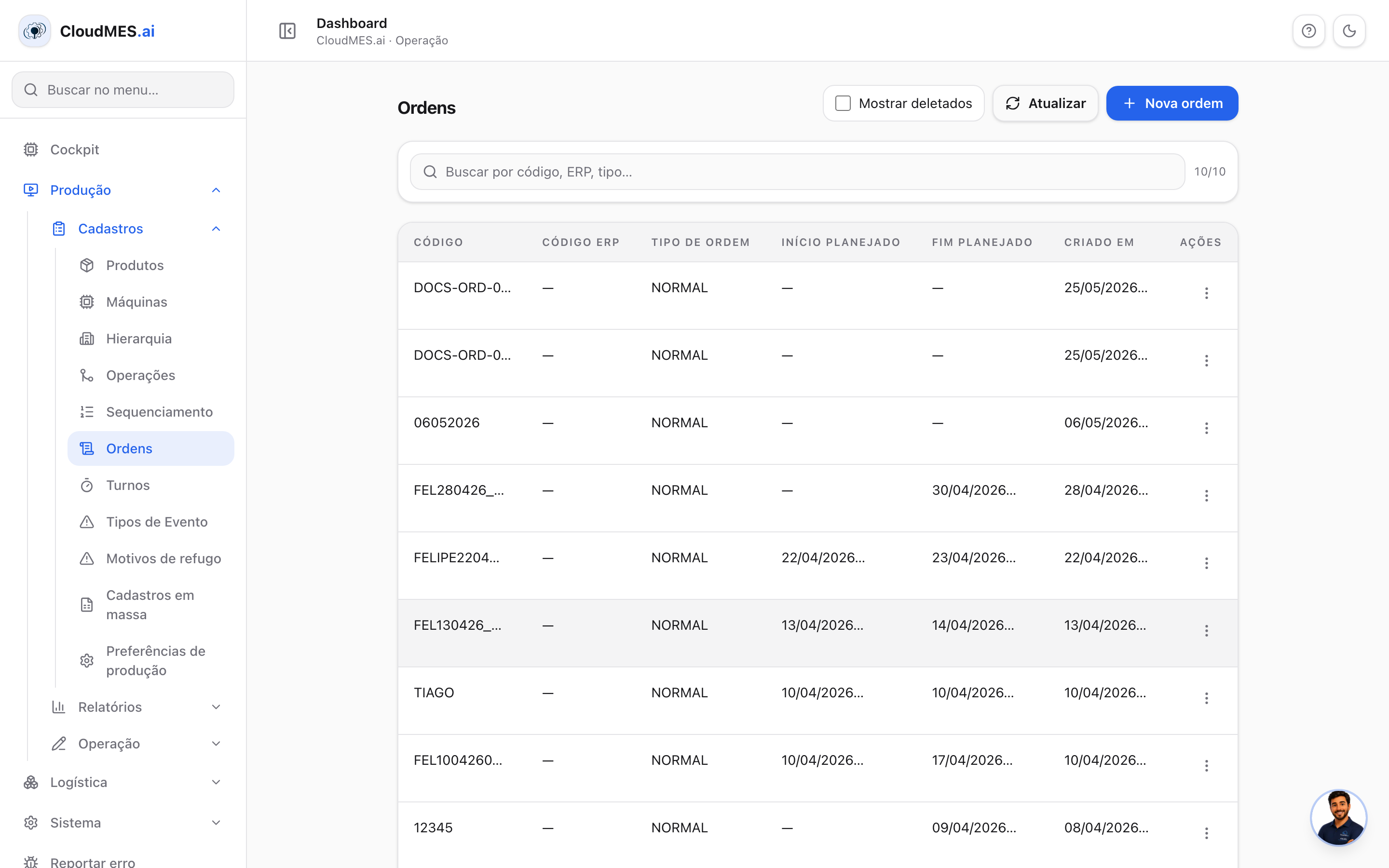Click the 08/04/2026 created date

pos(1106,827)
